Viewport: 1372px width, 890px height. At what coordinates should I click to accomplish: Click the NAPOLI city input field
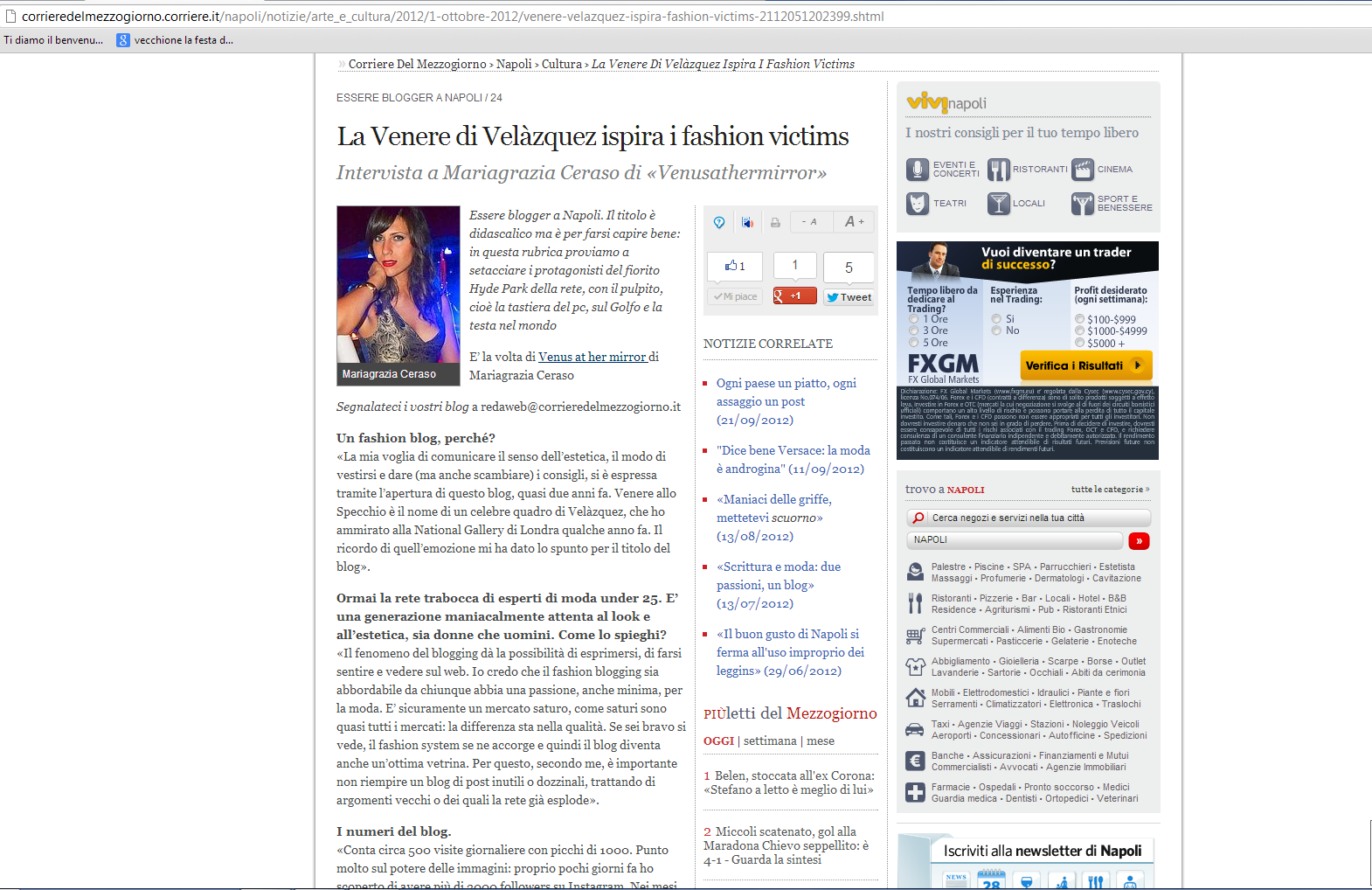click(1015, 540)
